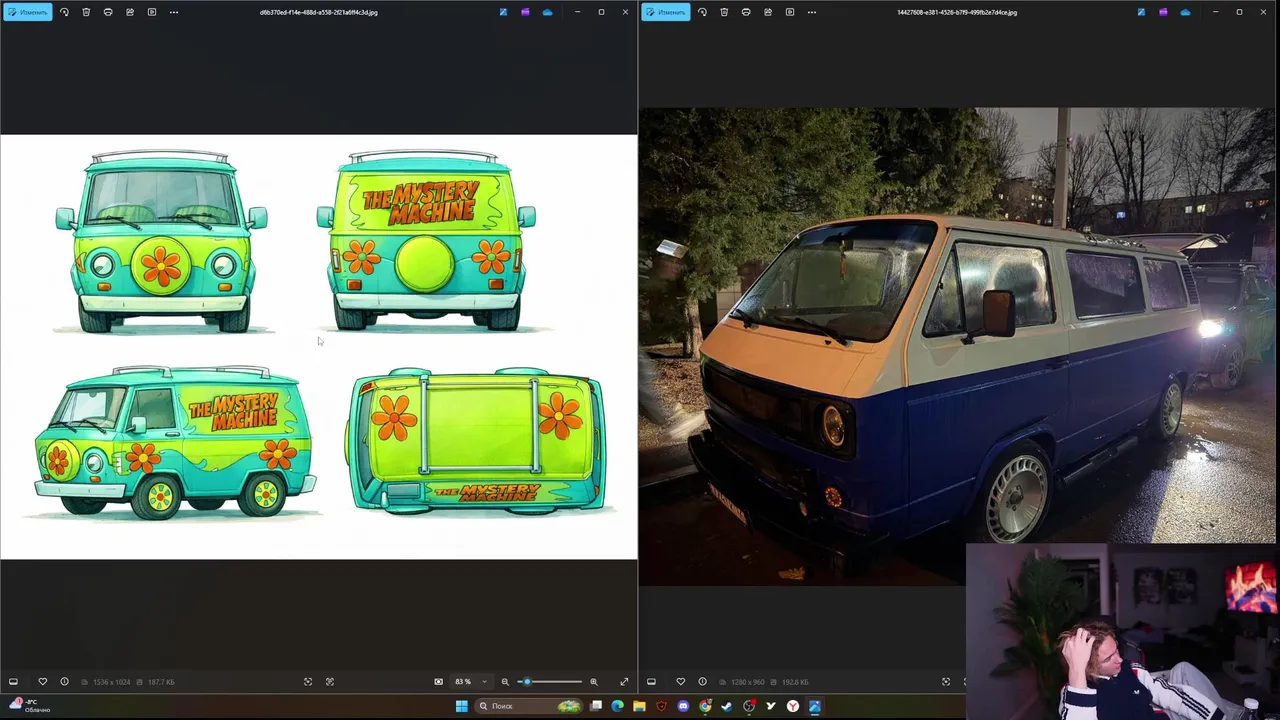This screenshot has width=1280, height=720.
Task: Open the three-dots menu in left Photos window
Action: [x=174, y=12]
